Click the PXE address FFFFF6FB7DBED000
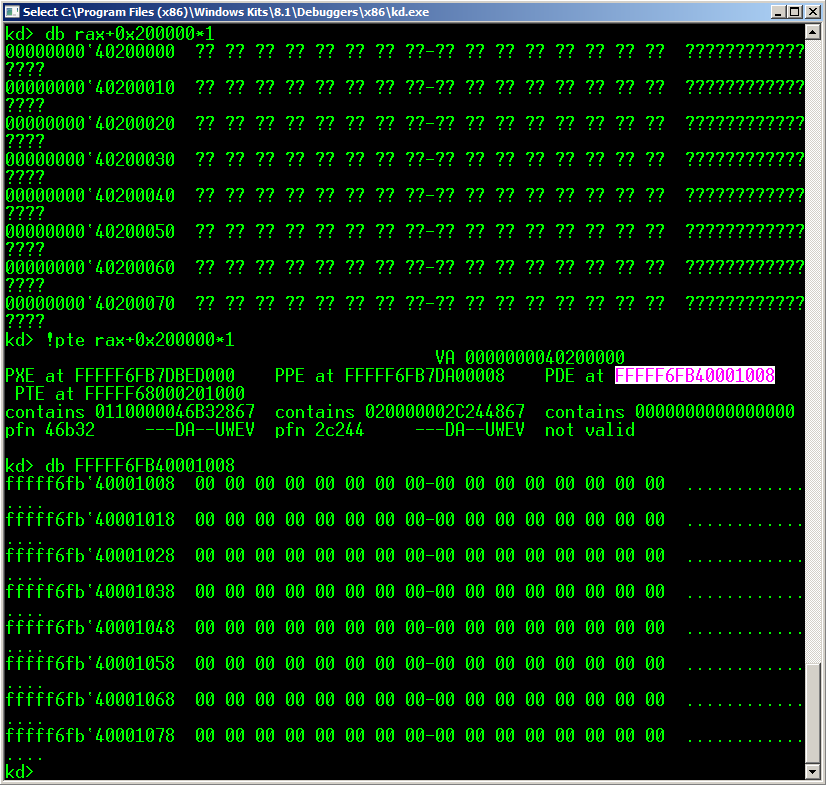827x785 pixels. pyautogui.click(x=155, y=376)
